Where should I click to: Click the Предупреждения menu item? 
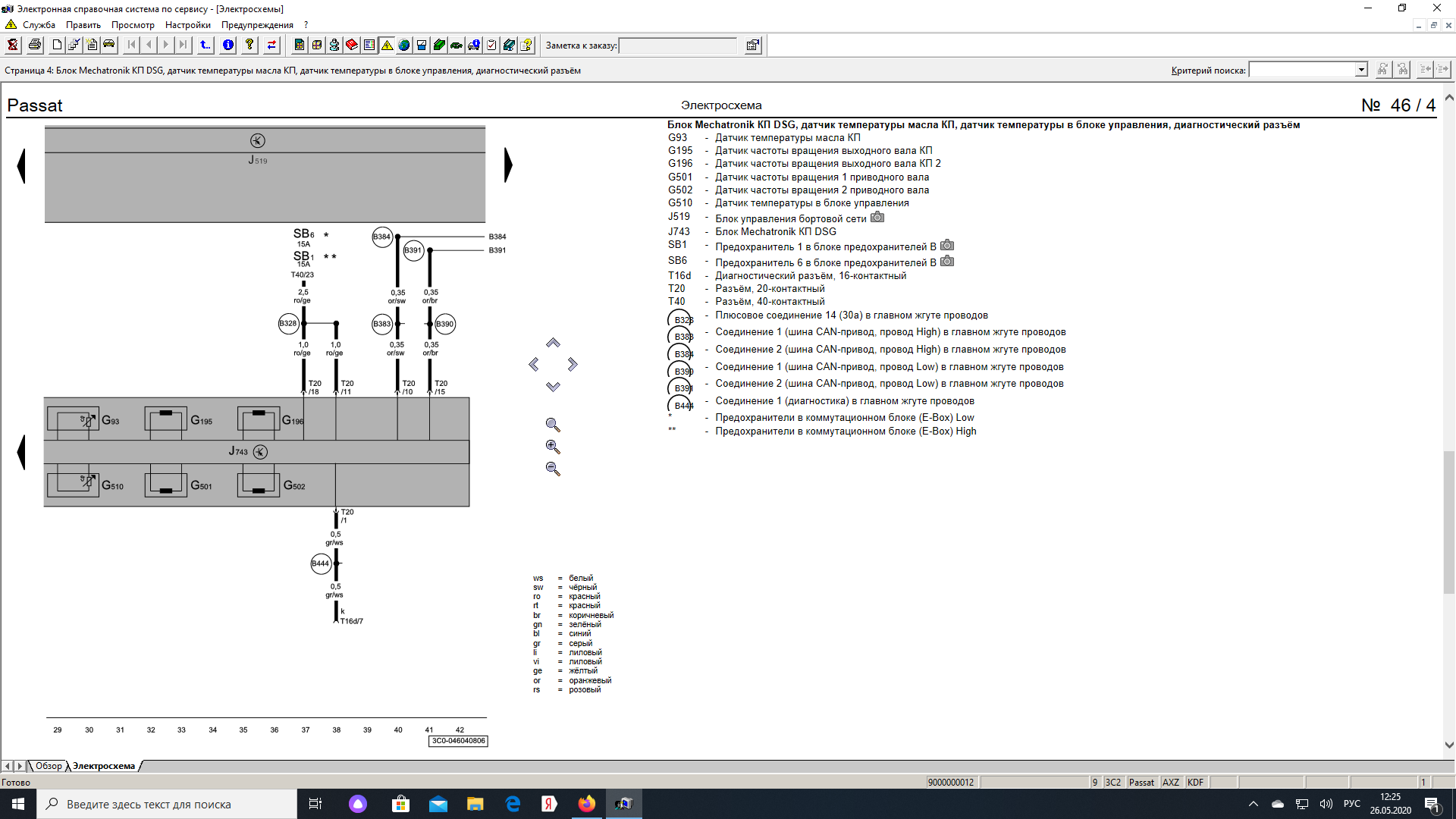[x=257, y=25]
